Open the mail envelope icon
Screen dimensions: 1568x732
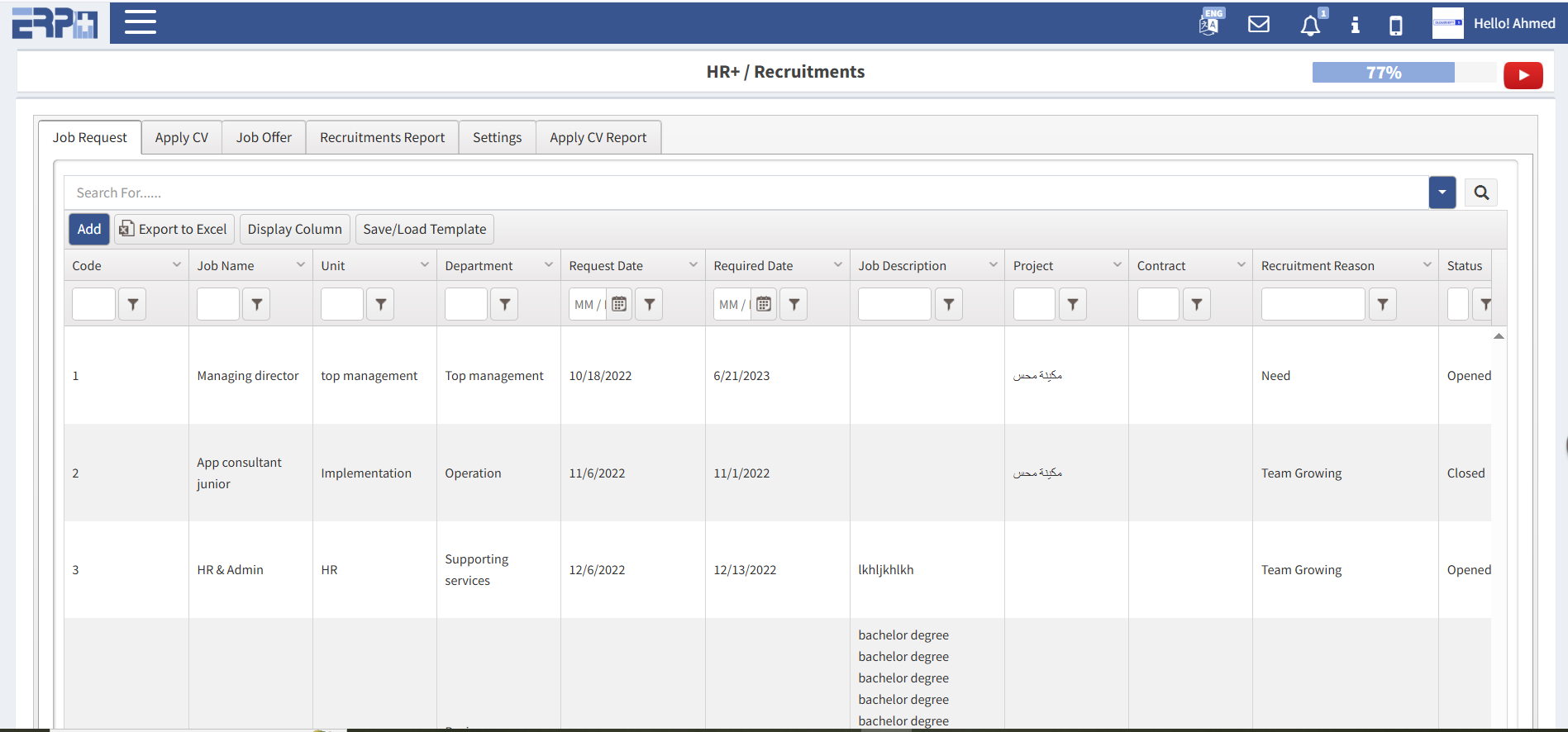[x=1258, y=24]
